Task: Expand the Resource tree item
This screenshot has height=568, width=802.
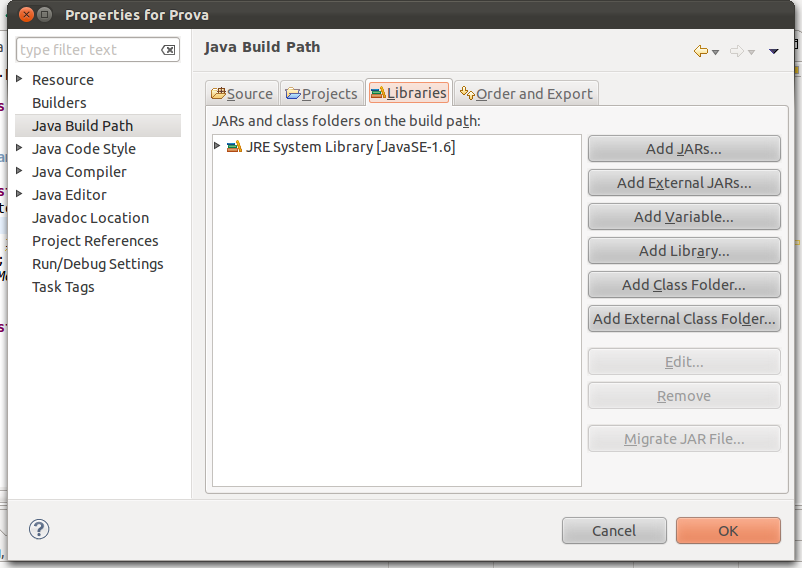Action: tap(21, 80)
